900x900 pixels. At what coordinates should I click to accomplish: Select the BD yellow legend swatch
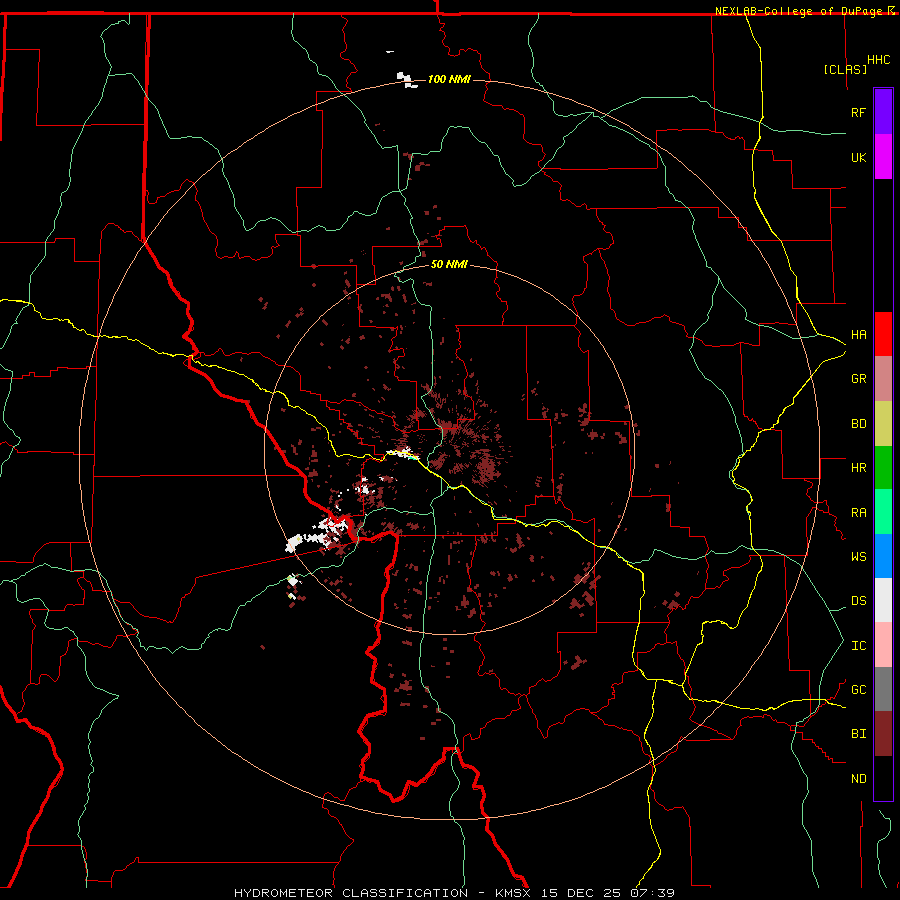point(883,423)
